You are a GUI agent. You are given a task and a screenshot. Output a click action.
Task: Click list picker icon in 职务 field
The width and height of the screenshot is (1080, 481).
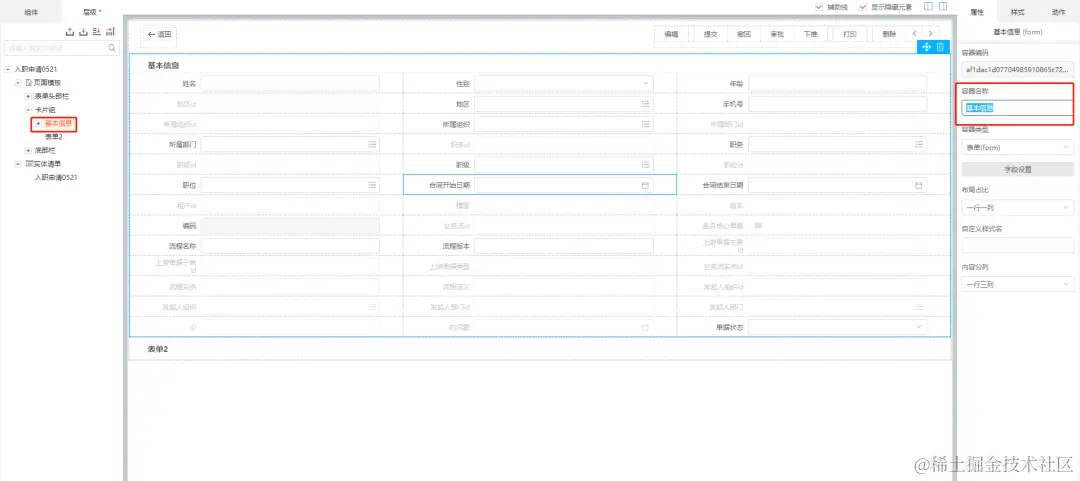point(919,144)
